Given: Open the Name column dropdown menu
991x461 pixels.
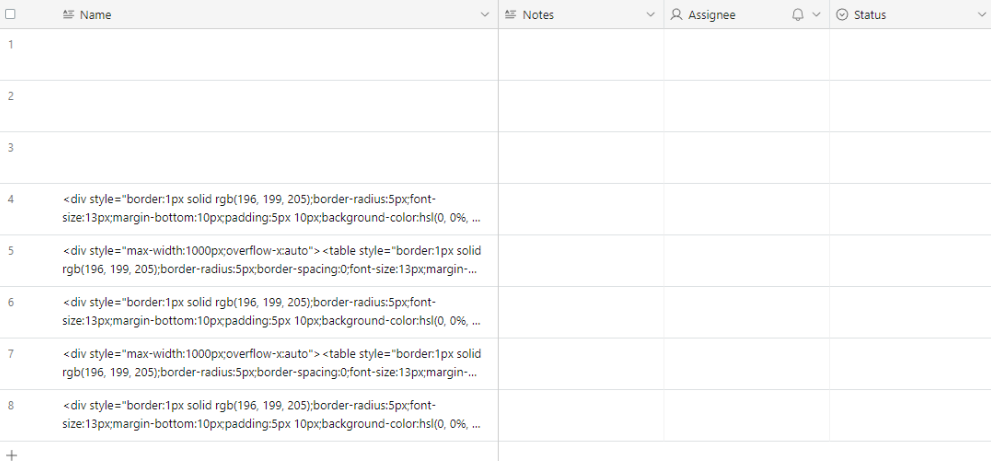Looking at the screenshot, I should point(485,15).
